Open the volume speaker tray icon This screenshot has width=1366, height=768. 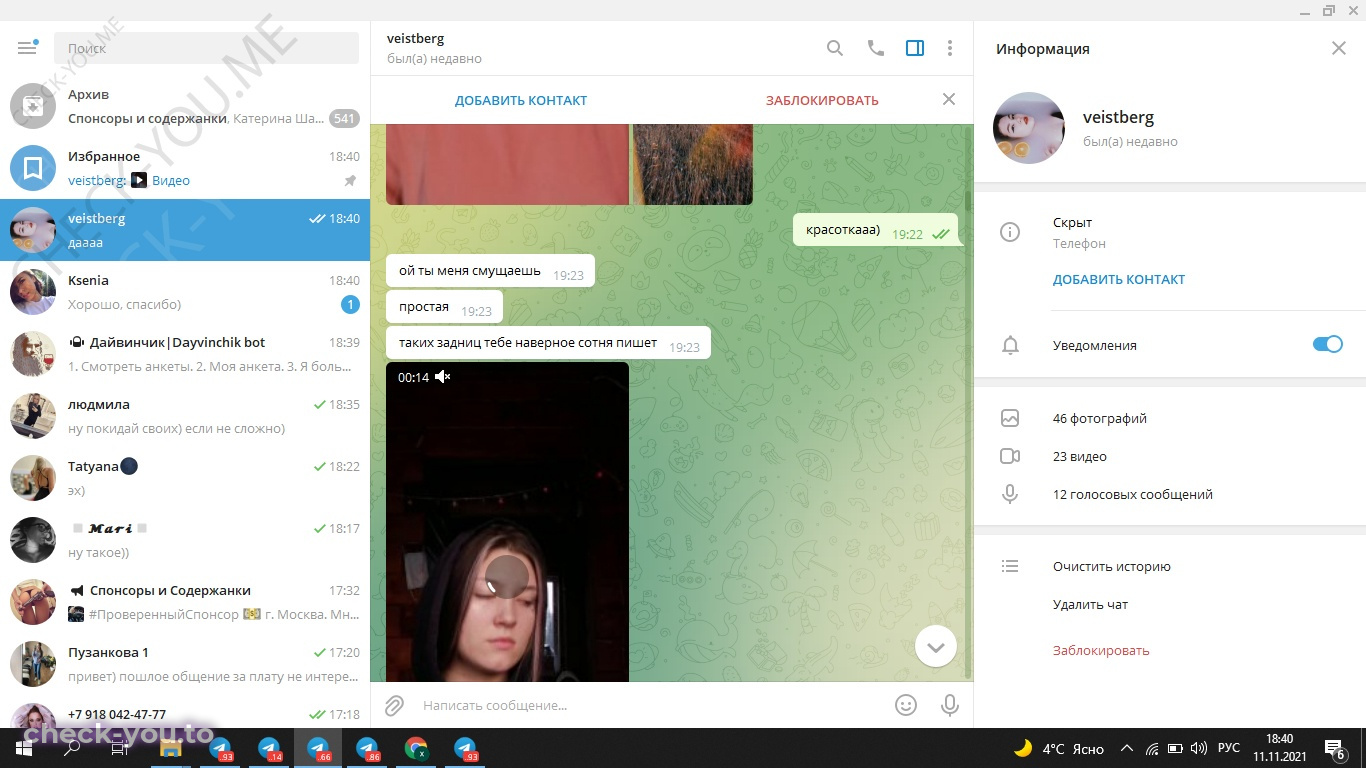coord(1198,748)
